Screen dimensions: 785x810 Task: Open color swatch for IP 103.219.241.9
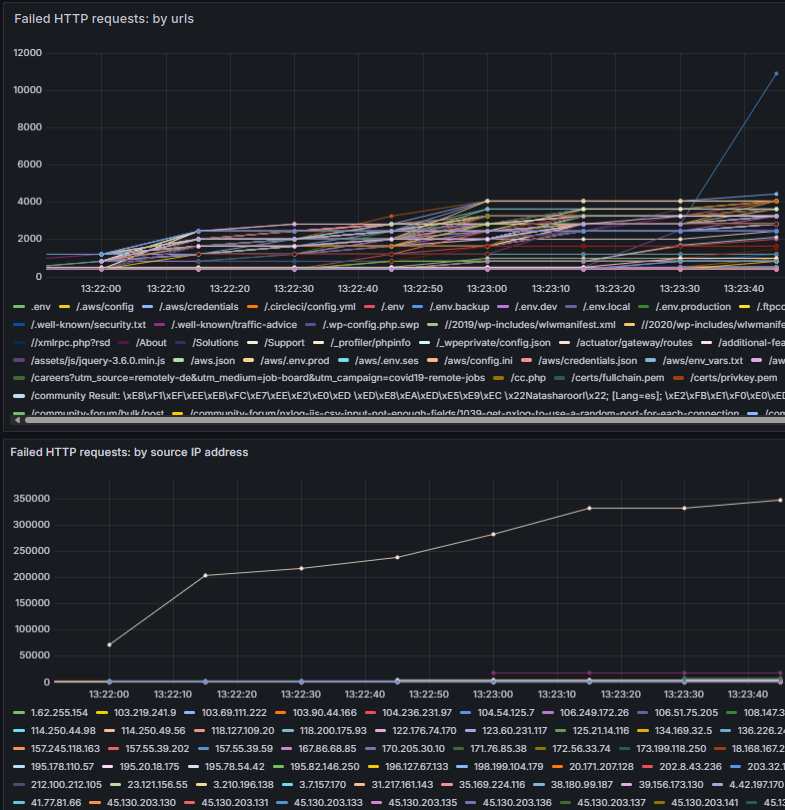(102, 712)
